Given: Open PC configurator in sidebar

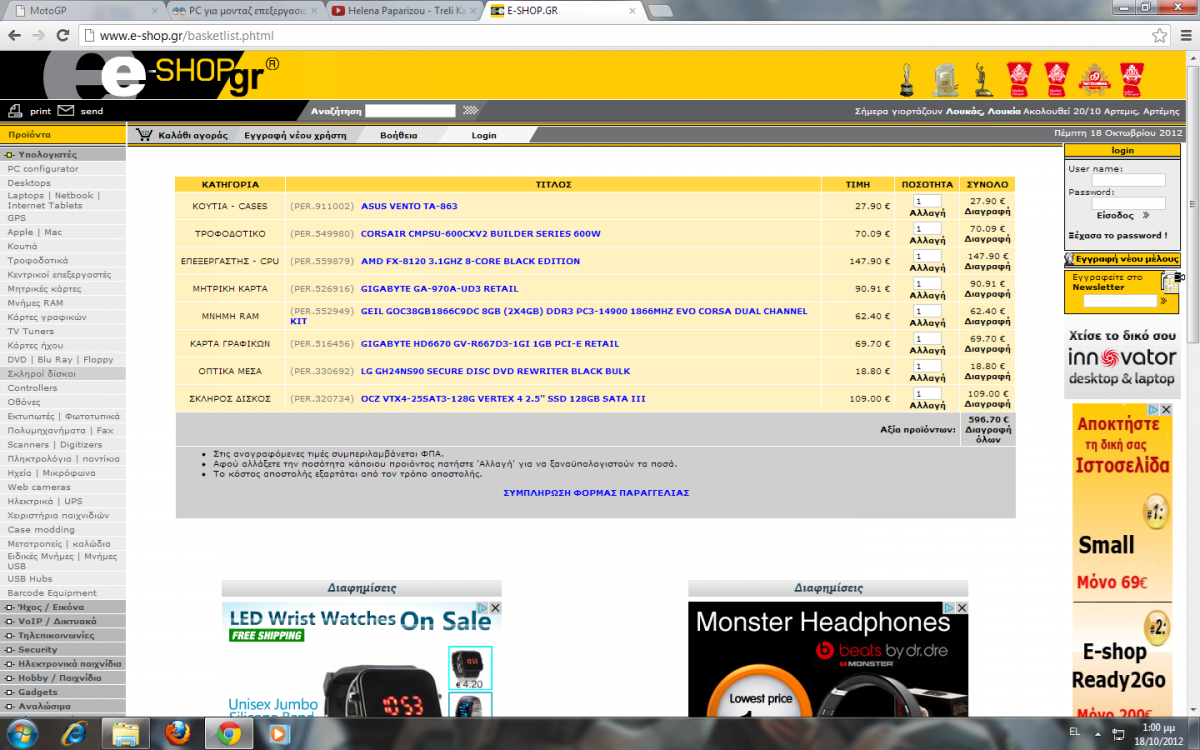Looking at the screenshot, I should click(x=43, y=169).
